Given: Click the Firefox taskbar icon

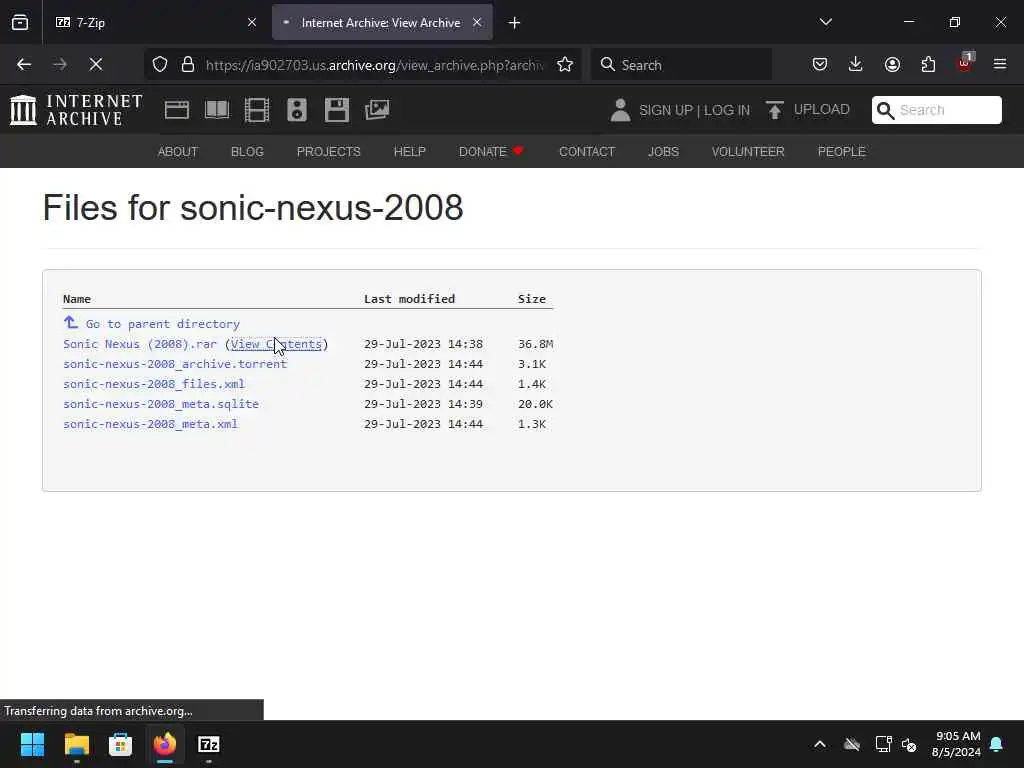Looking at the screenshot, I should click(x=165, y=744).
